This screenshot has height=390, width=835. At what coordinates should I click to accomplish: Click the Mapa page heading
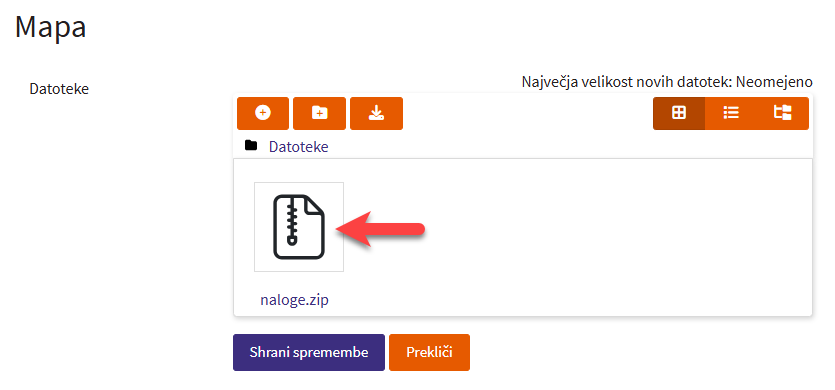point(51,27)
